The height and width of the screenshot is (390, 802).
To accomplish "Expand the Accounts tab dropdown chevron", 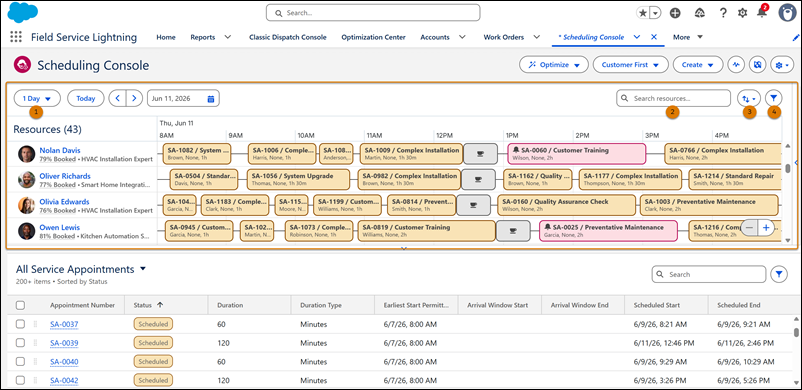I will pyautogui.click(x=462, y=37).
